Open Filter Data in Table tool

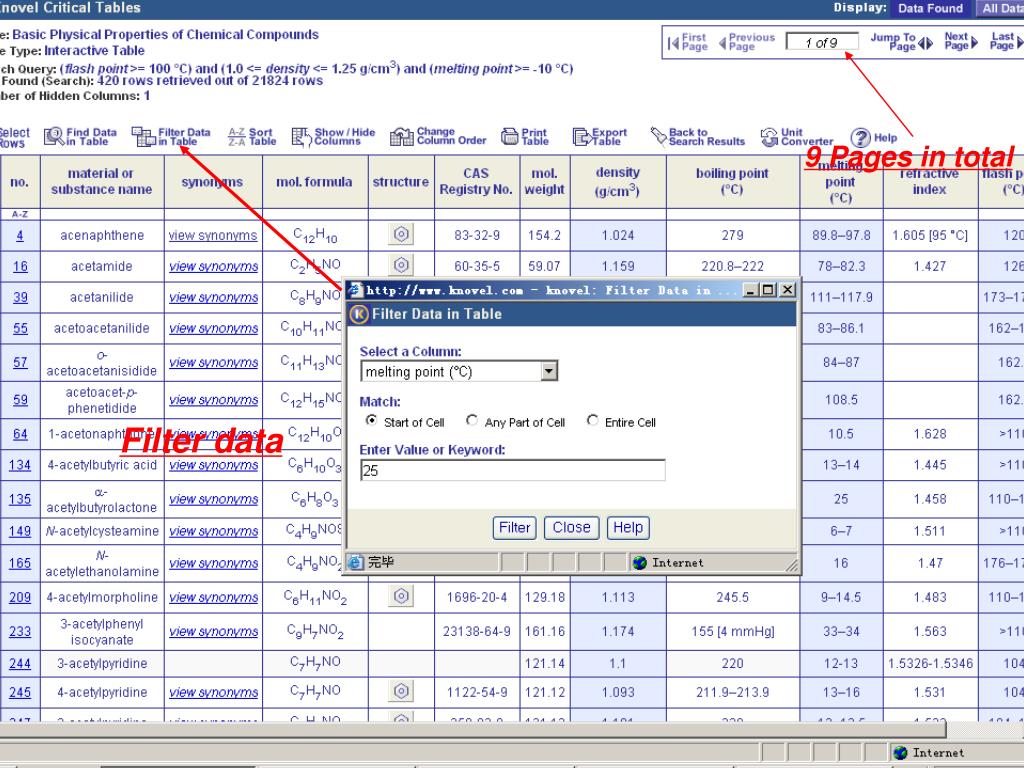click(171, 136)
